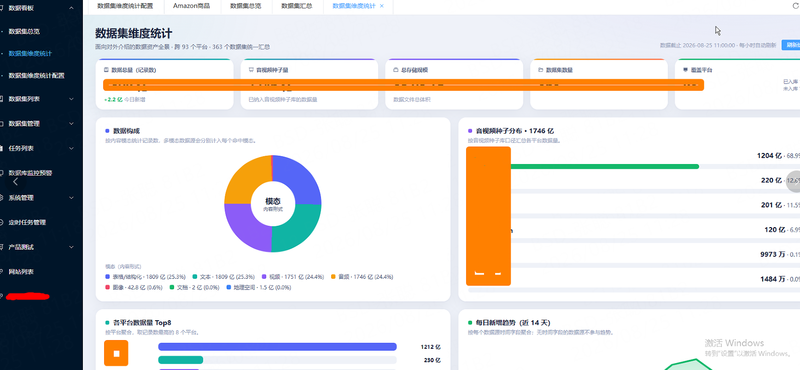The width and height of the screenshot is (800, 370).
Task: Click the blue 1212 亿 Top8 bar
Action: (x=278, y=347)
